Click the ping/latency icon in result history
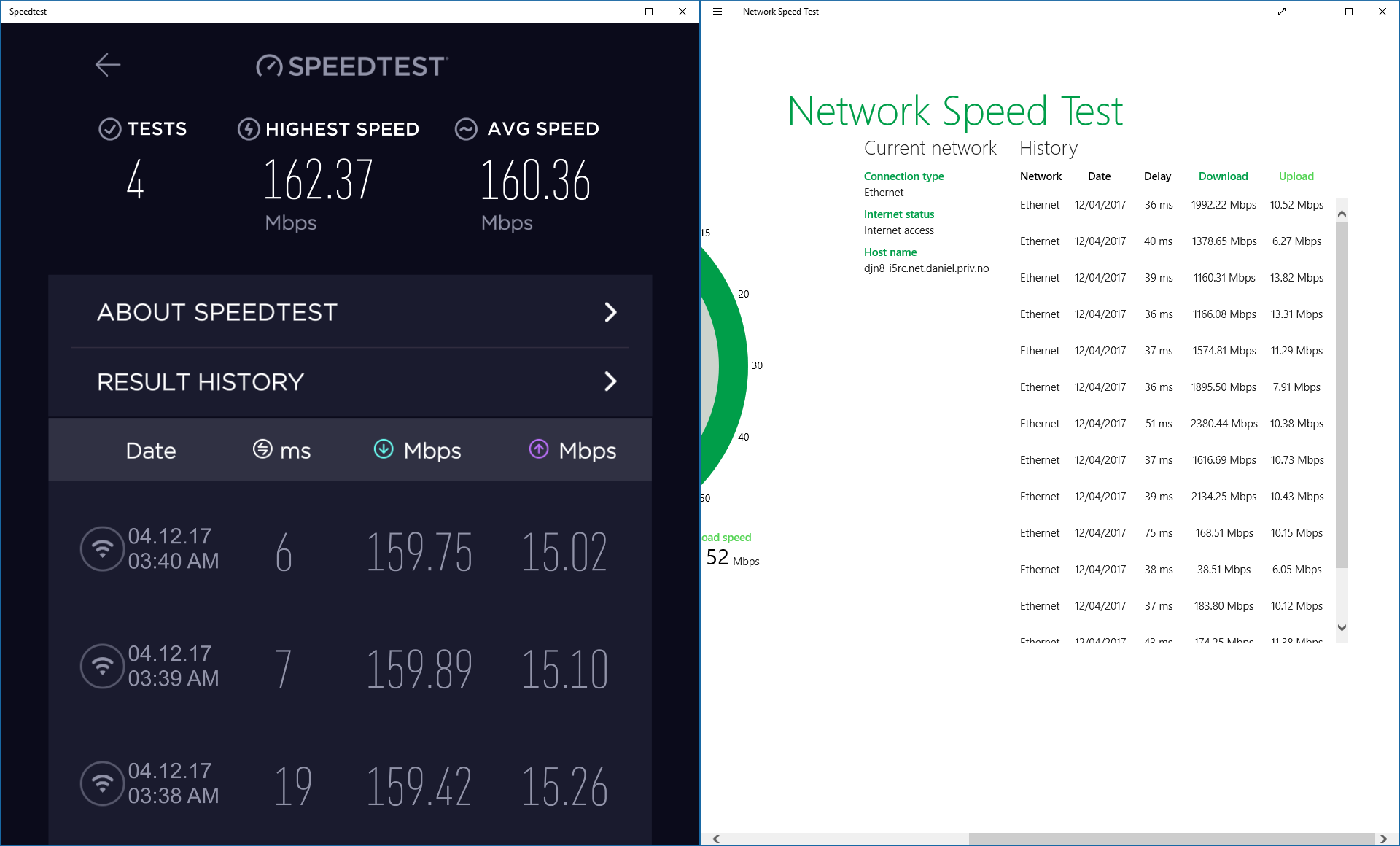1400x846 pixels. point(263,450)
